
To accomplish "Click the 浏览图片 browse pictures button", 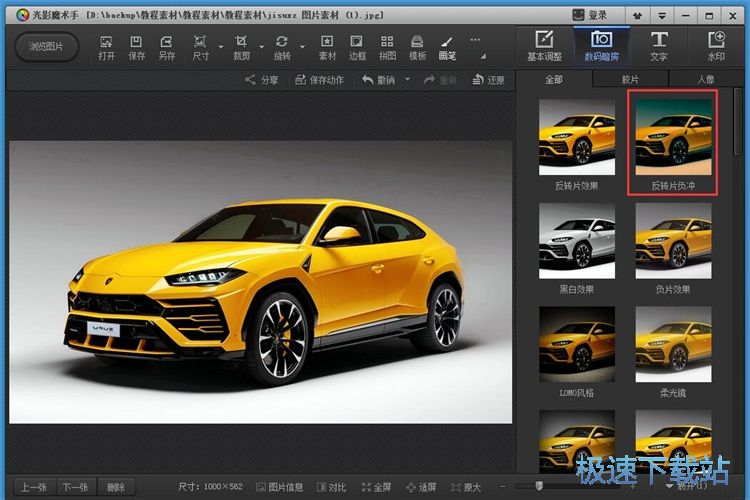I will tap(46, 46).
